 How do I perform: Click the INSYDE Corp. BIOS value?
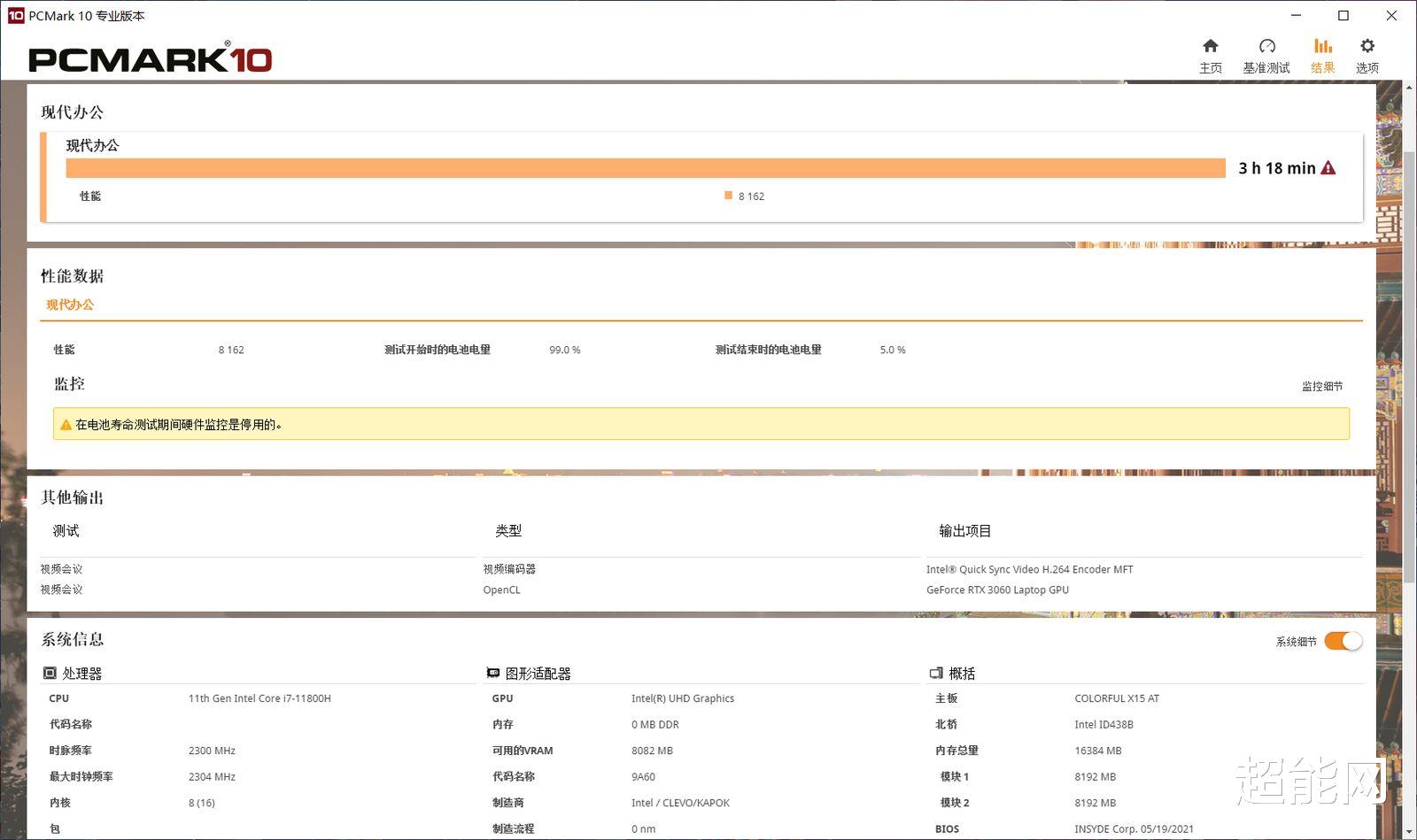[x=1134, y=829]
